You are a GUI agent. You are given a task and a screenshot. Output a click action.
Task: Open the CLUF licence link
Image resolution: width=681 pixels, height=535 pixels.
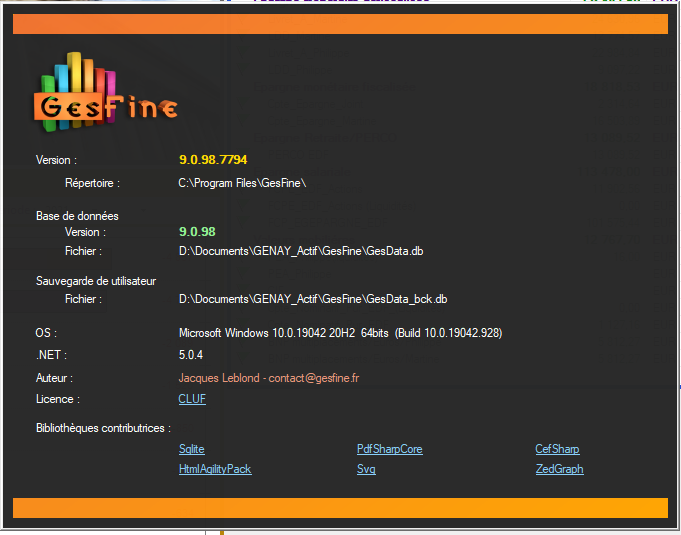point(192,399)
